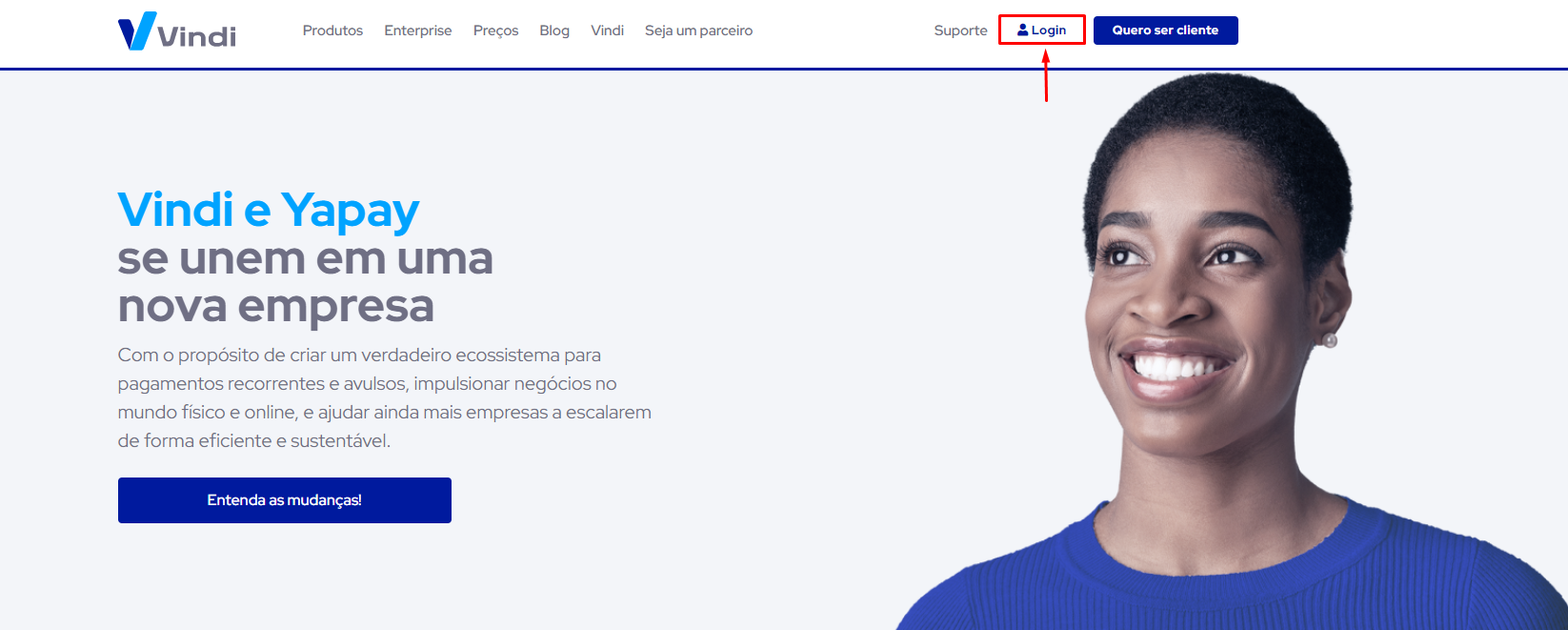Click the Quero ser cliente button
This screenshot has width=1568, height=630.
[1166, 30]
